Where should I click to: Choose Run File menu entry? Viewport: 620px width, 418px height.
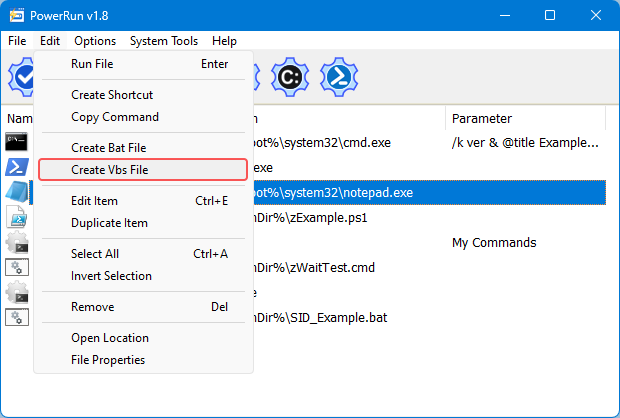click(x=92, y=64)
